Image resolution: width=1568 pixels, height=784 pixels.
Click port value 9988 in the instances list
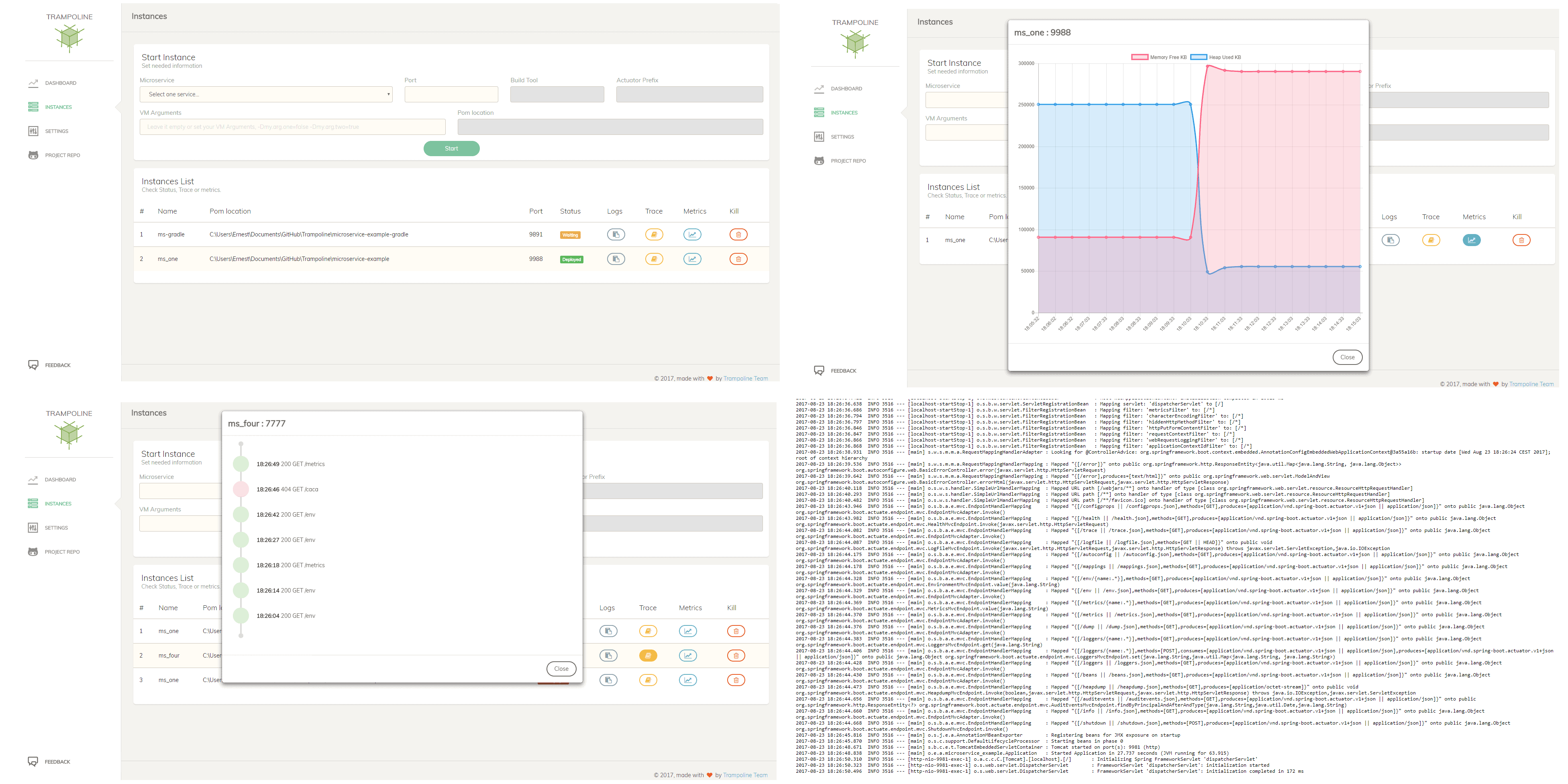[x=536, y=259]
